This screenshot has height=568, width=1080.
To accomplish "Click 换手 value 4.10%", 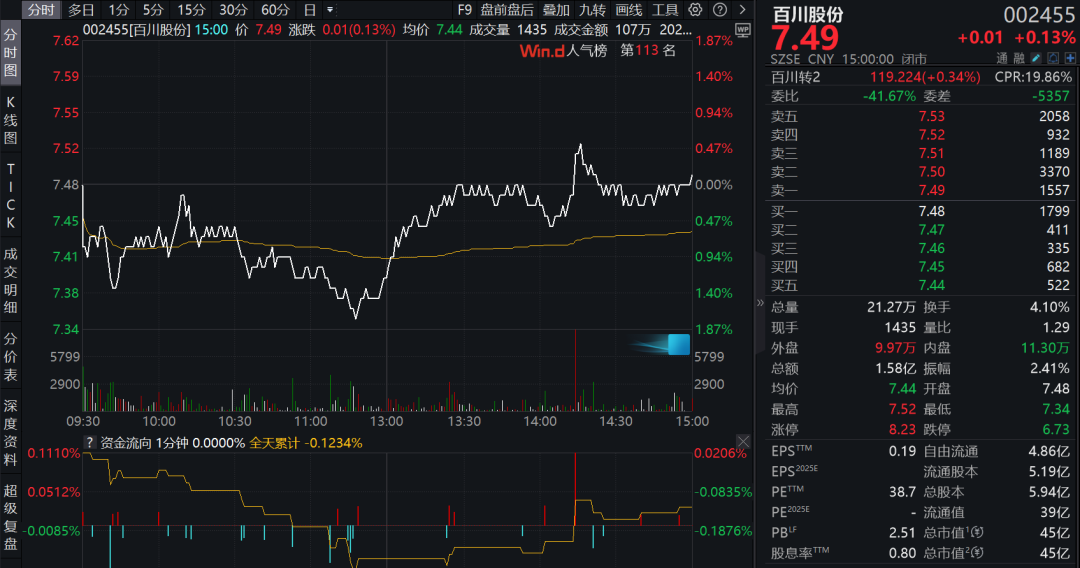I will coord(1050,307).
